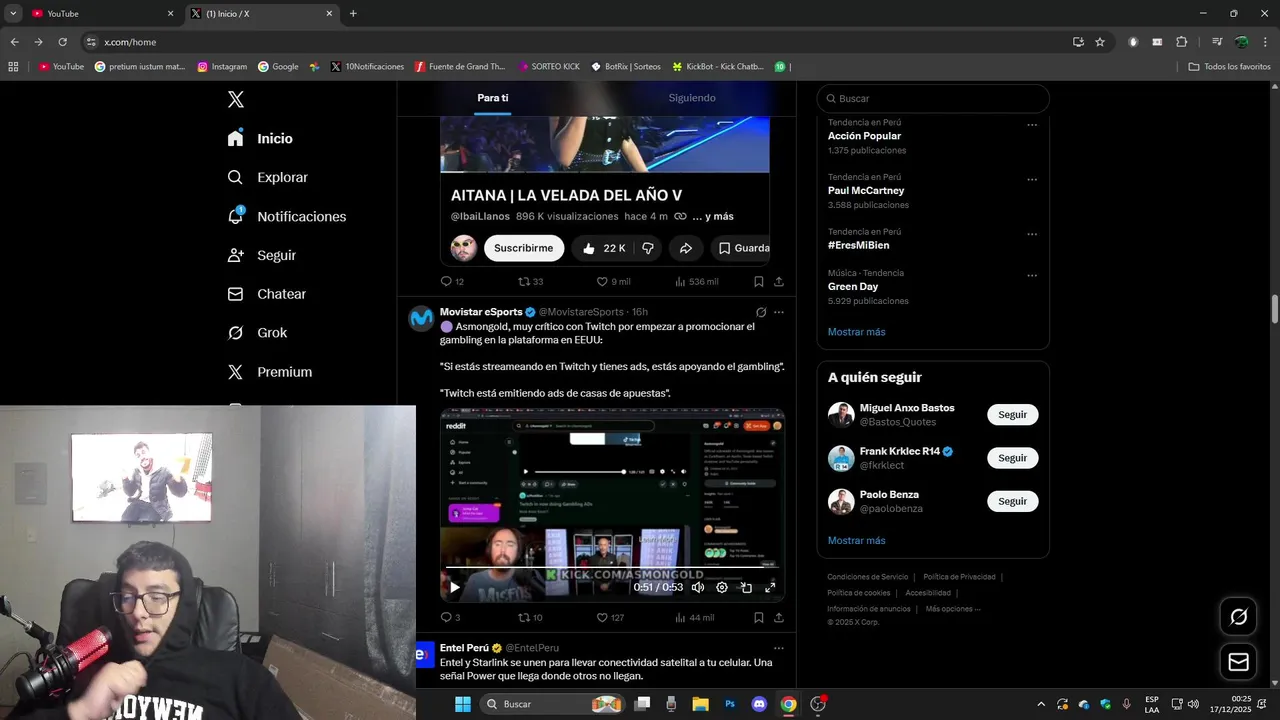Open Todos los favoritos folder
This screenshot has width=1280, height=720.
[1230, 67]
